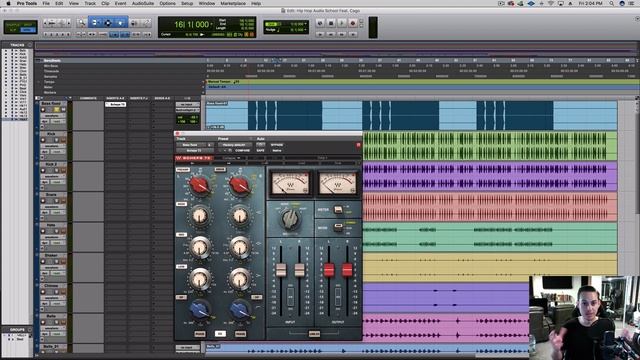Select the Grabber tool in the toolbar
Image resolution: width=640 pixels, height=360 pixels.
coord(121,23)
